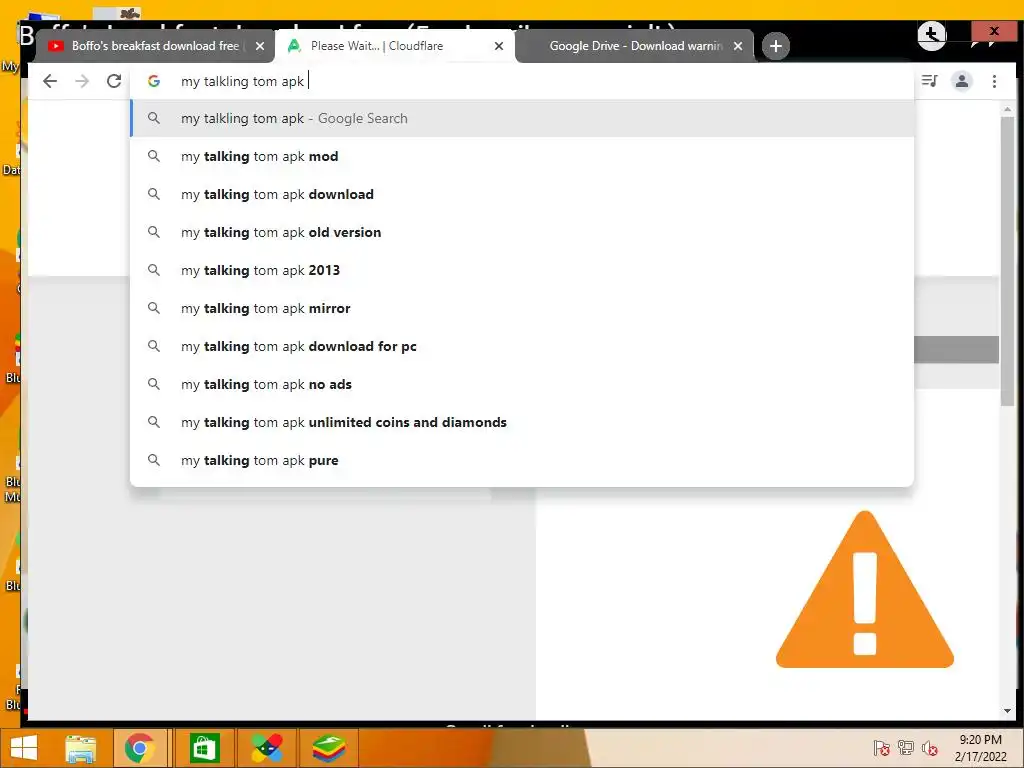The height and width of the screenshot is (768, 1024).
Task: Switch to Google Drive Download warning tab
Action: [x=634, y=46]
